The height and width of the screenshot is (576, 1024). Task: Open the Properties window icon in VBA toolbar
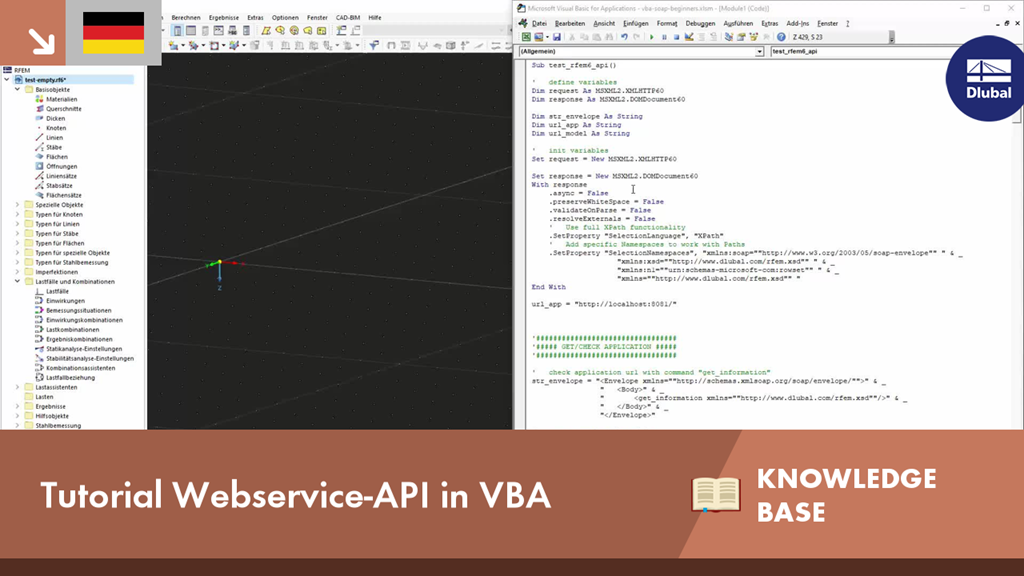(741, 37)
